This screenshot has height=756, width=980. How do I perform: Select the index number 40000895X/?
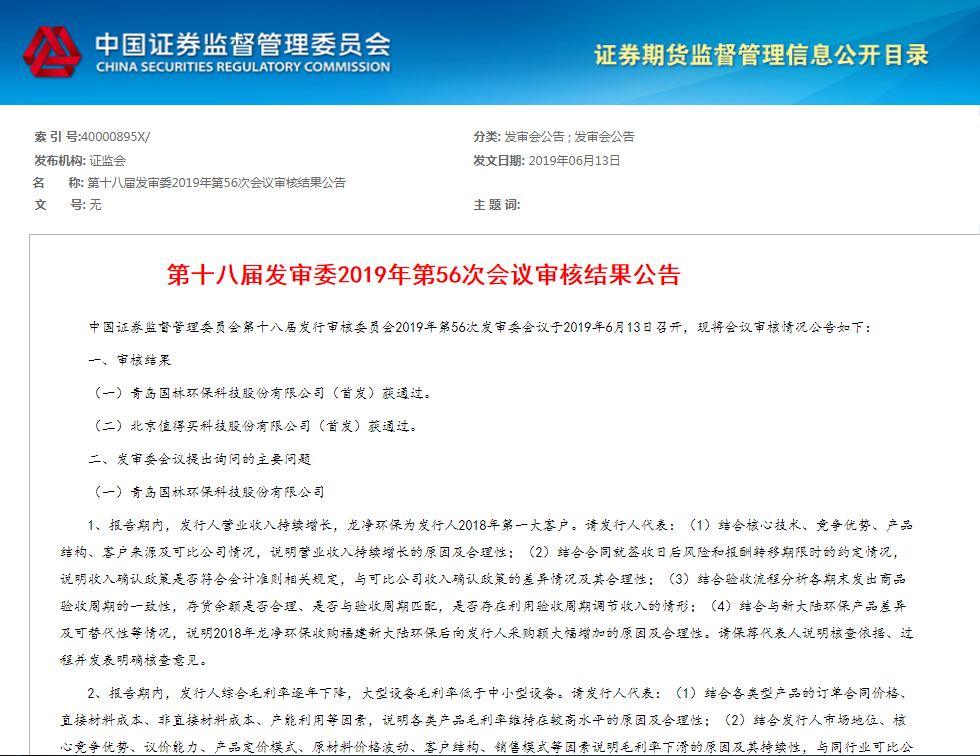pos(116,137)
